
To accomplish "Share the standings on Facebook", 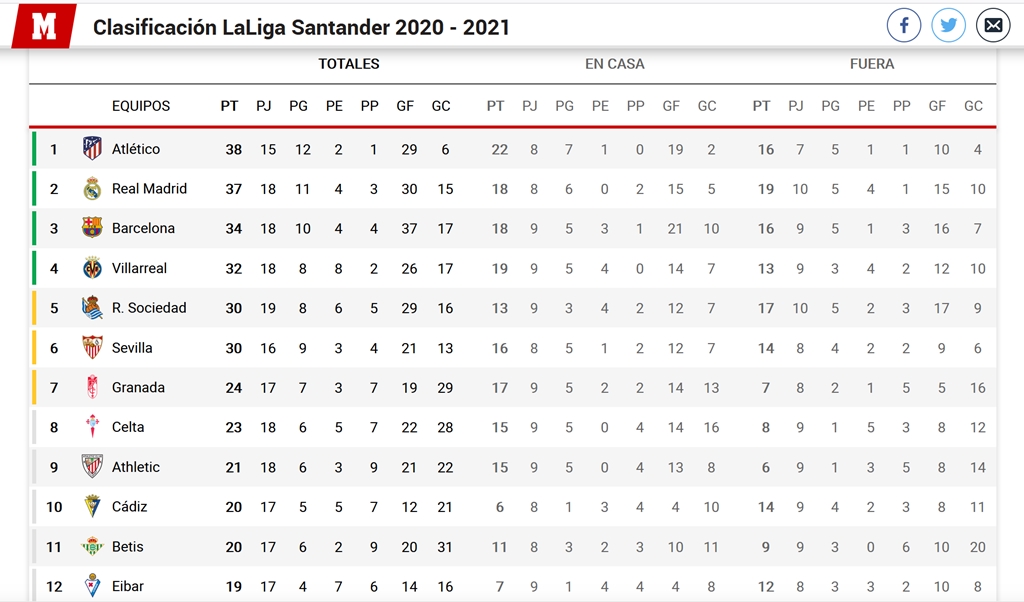I will [x=904, y=26].
